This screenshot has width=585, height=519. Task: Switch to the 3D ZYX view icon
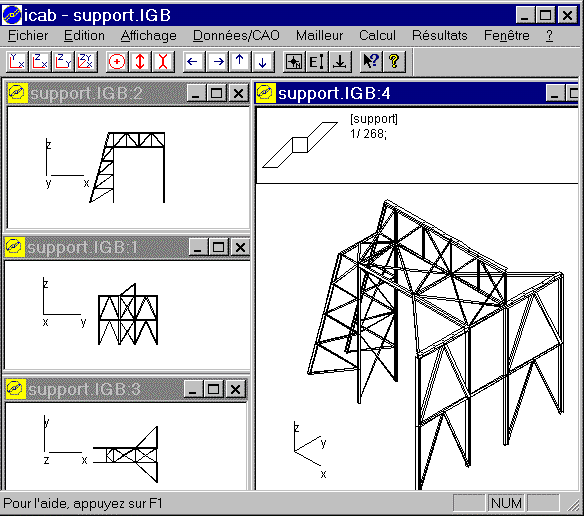[86, 61]
